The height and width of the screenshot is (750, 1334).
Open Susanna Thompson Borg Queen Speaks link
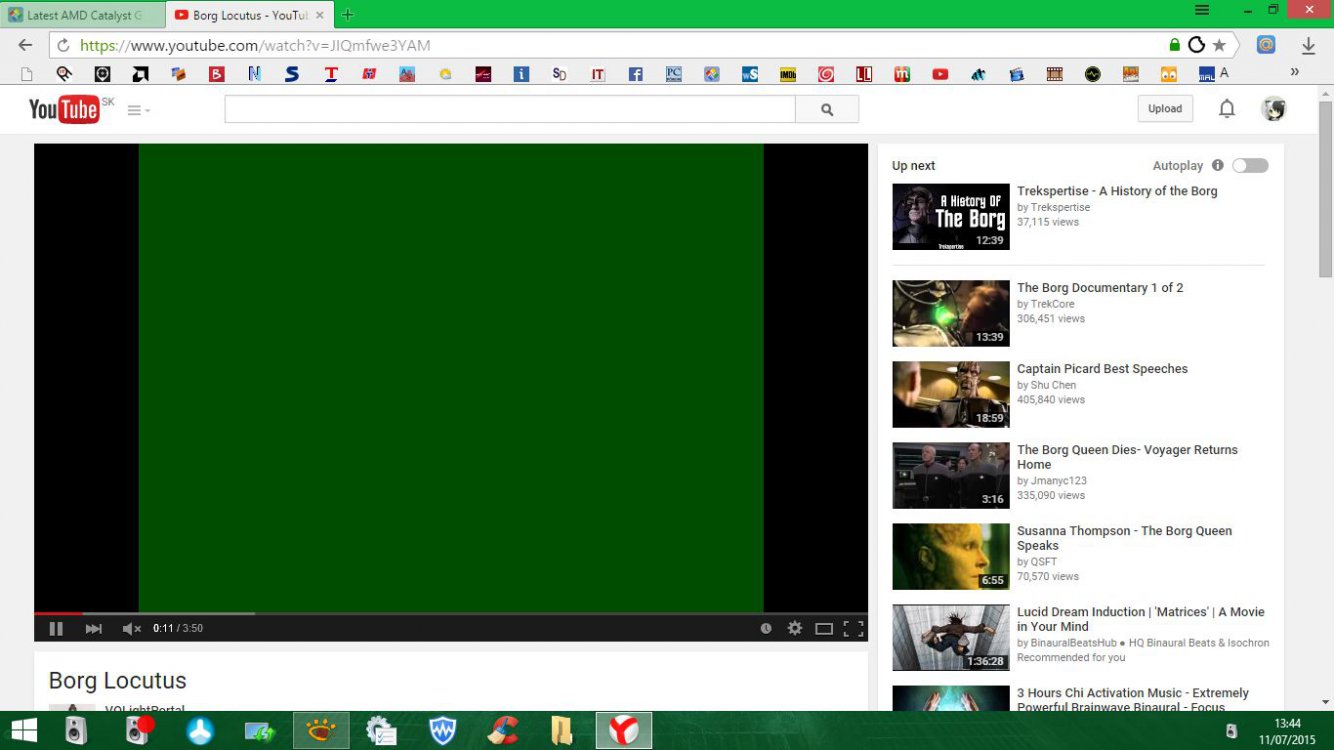coord(1124,538)
